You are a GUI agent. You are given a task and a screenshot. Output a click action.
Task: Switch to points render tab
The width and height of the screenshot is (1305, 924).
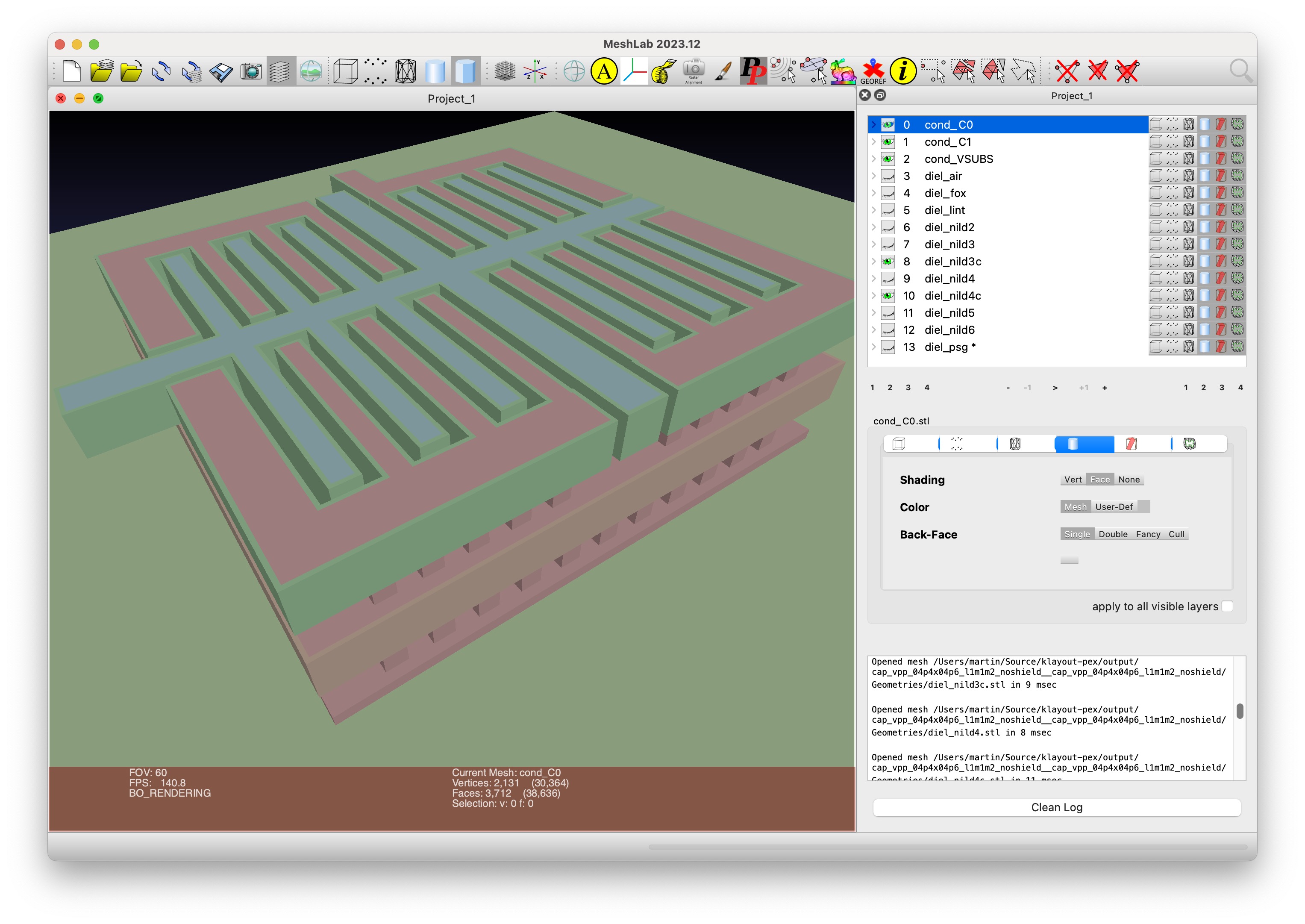click(968, 444)
